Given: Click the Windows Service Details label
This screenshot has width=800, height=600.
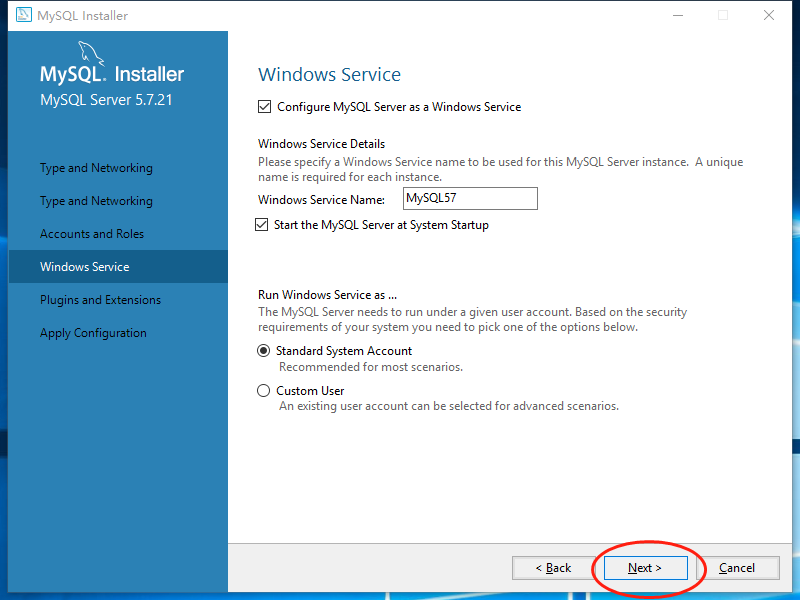Looking at the screenshot, I should [321, 144].
